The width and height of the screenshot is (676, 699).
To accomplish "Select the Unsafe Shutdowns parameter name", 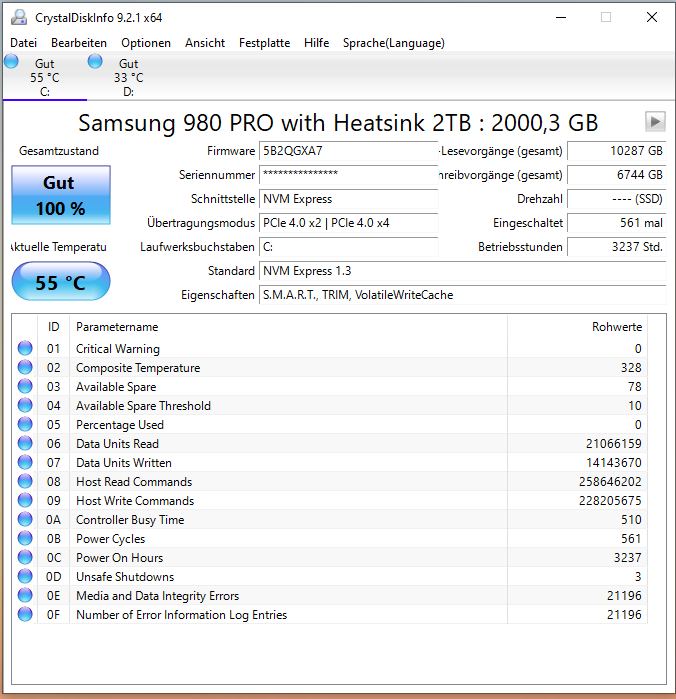I will tap(125, 576).
